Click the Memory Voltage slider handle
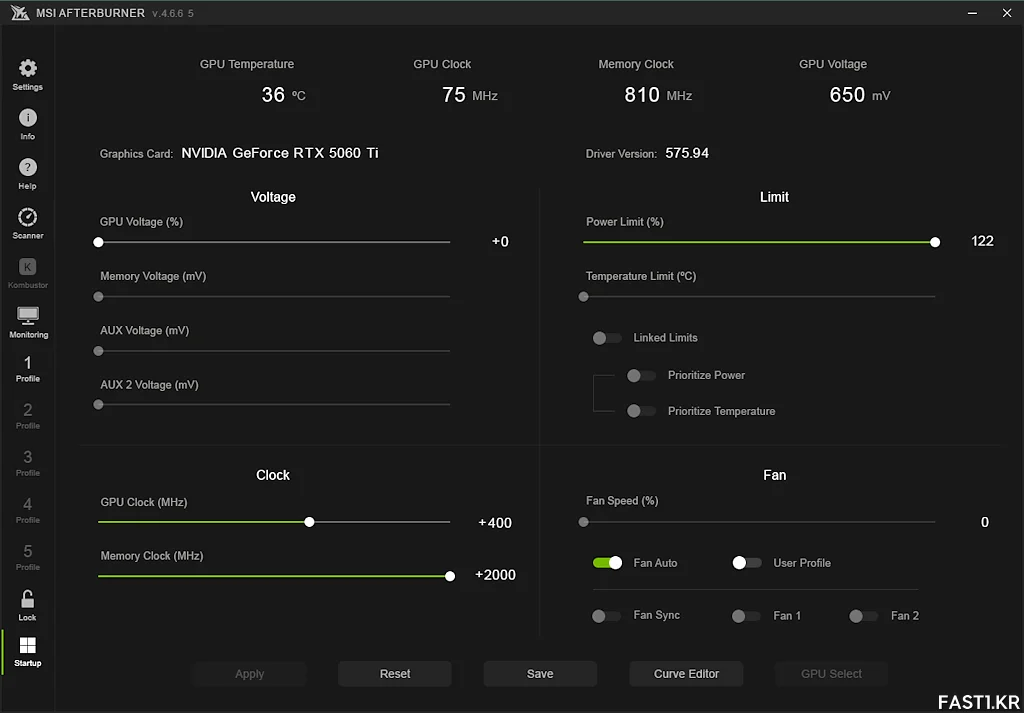1024x713 pixels. tap(99, 296)
